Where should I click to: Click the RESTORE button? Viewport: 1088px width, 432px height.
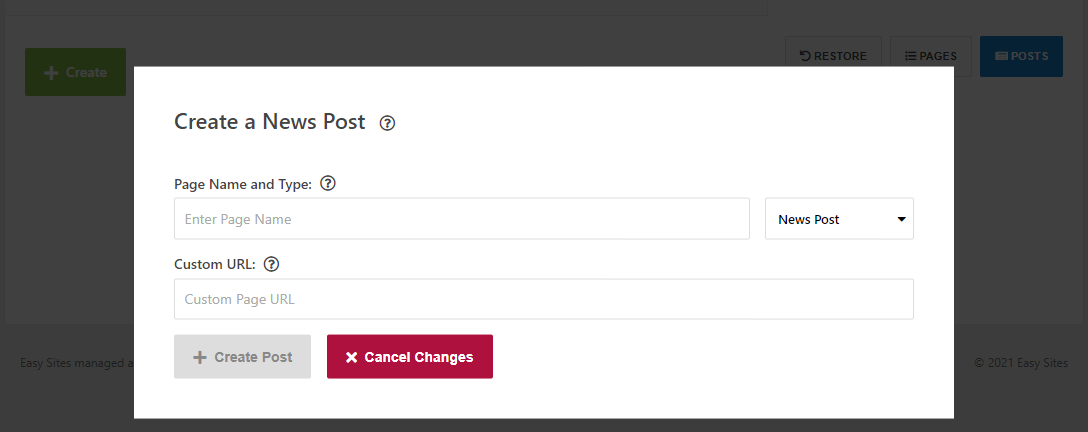[833, 56]
